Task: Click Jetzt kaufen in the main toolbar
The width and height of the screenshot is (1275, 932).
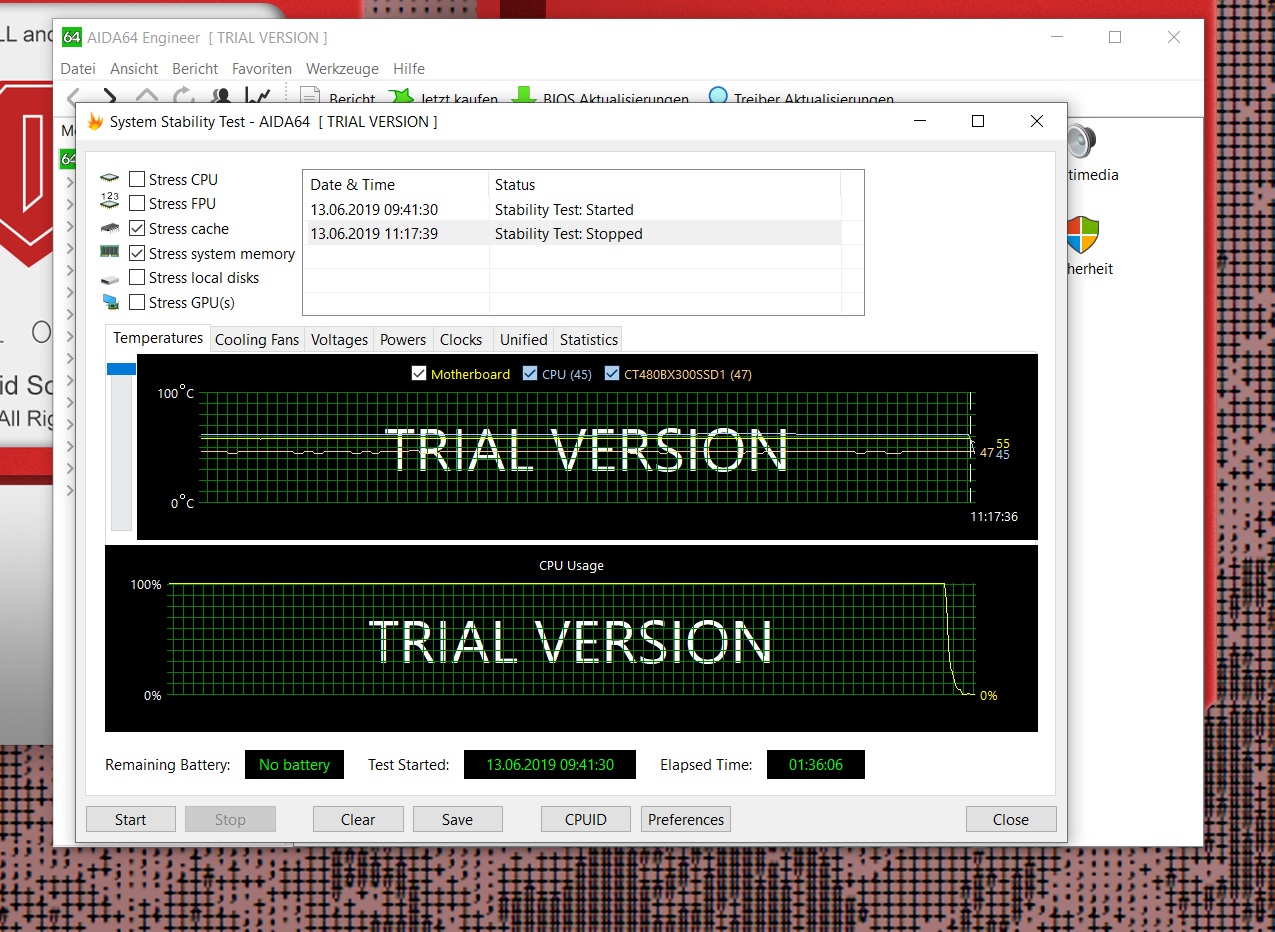Action: click(443, 98)
